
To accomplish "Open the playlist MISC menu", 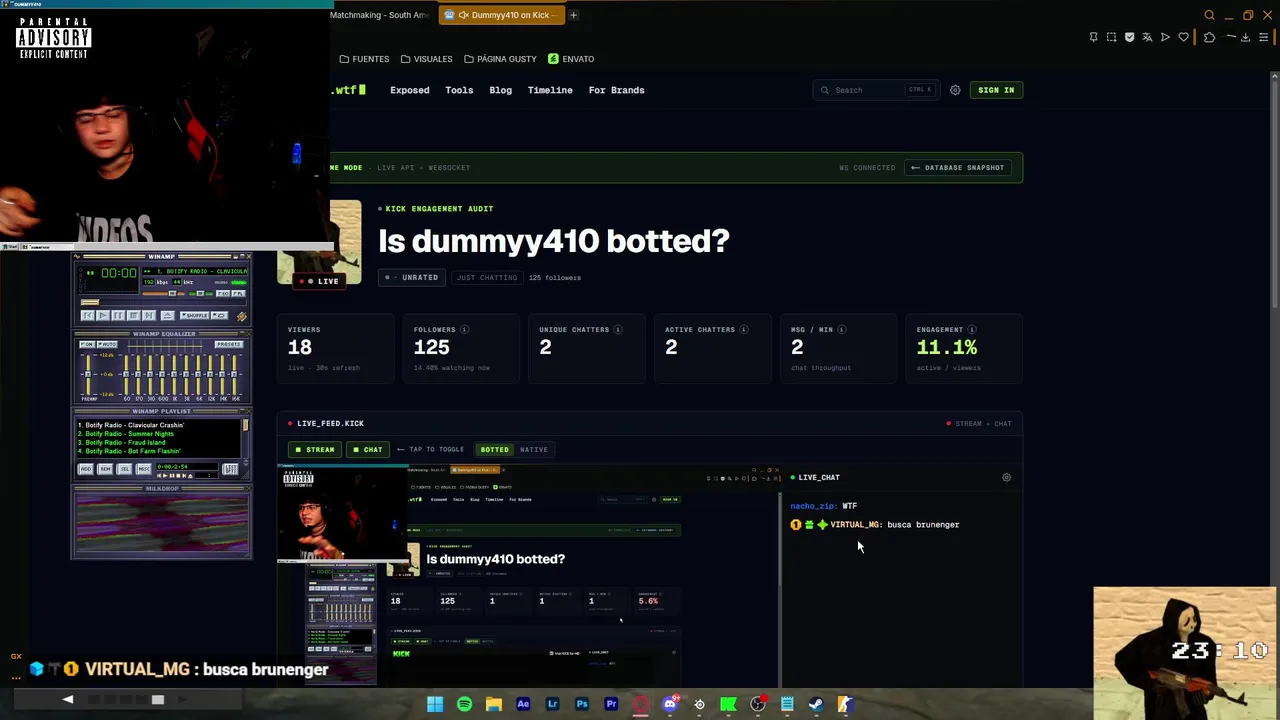I will (x=143, y=468).
